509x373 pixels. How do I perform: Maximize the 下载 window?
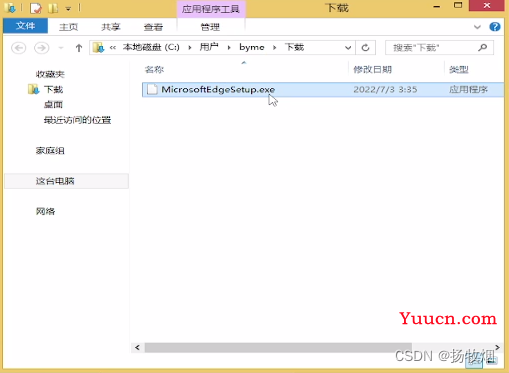458,6
